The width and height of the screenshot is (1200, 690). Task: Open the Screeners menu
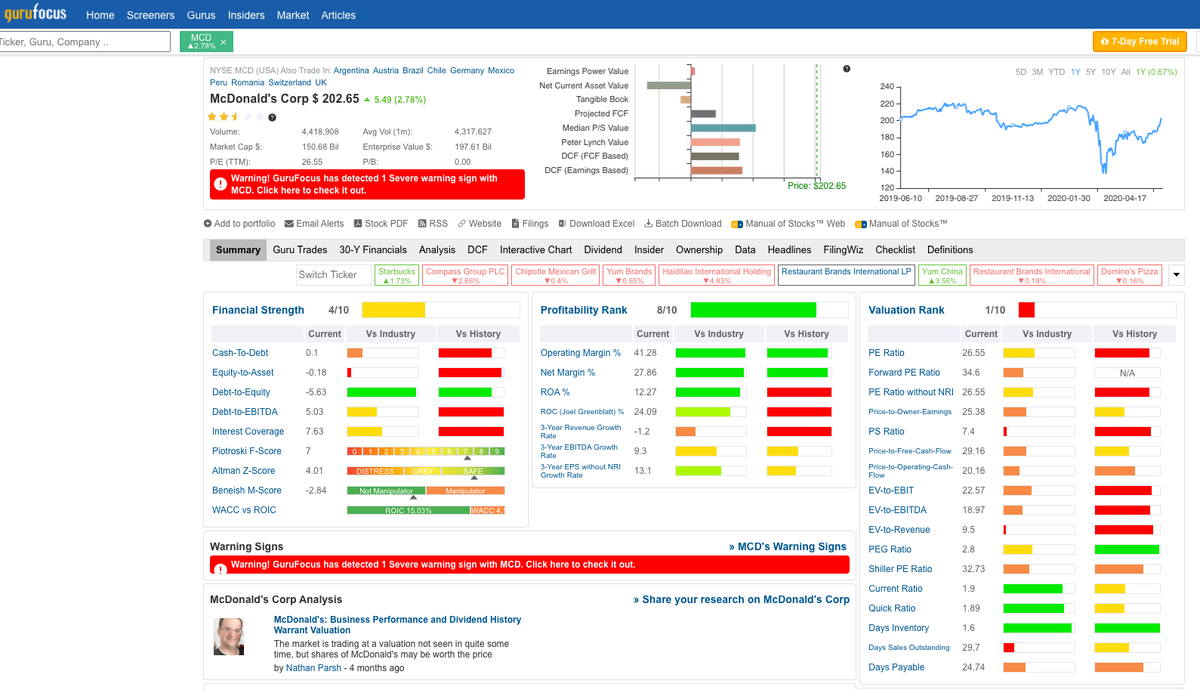click(151, 15)
